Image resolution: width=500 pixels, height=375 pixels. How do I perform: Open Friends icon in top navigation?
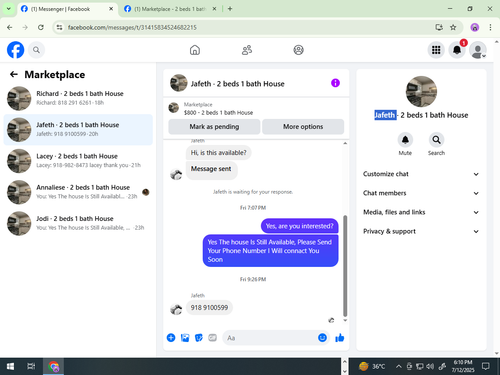[x=247, y=50]
